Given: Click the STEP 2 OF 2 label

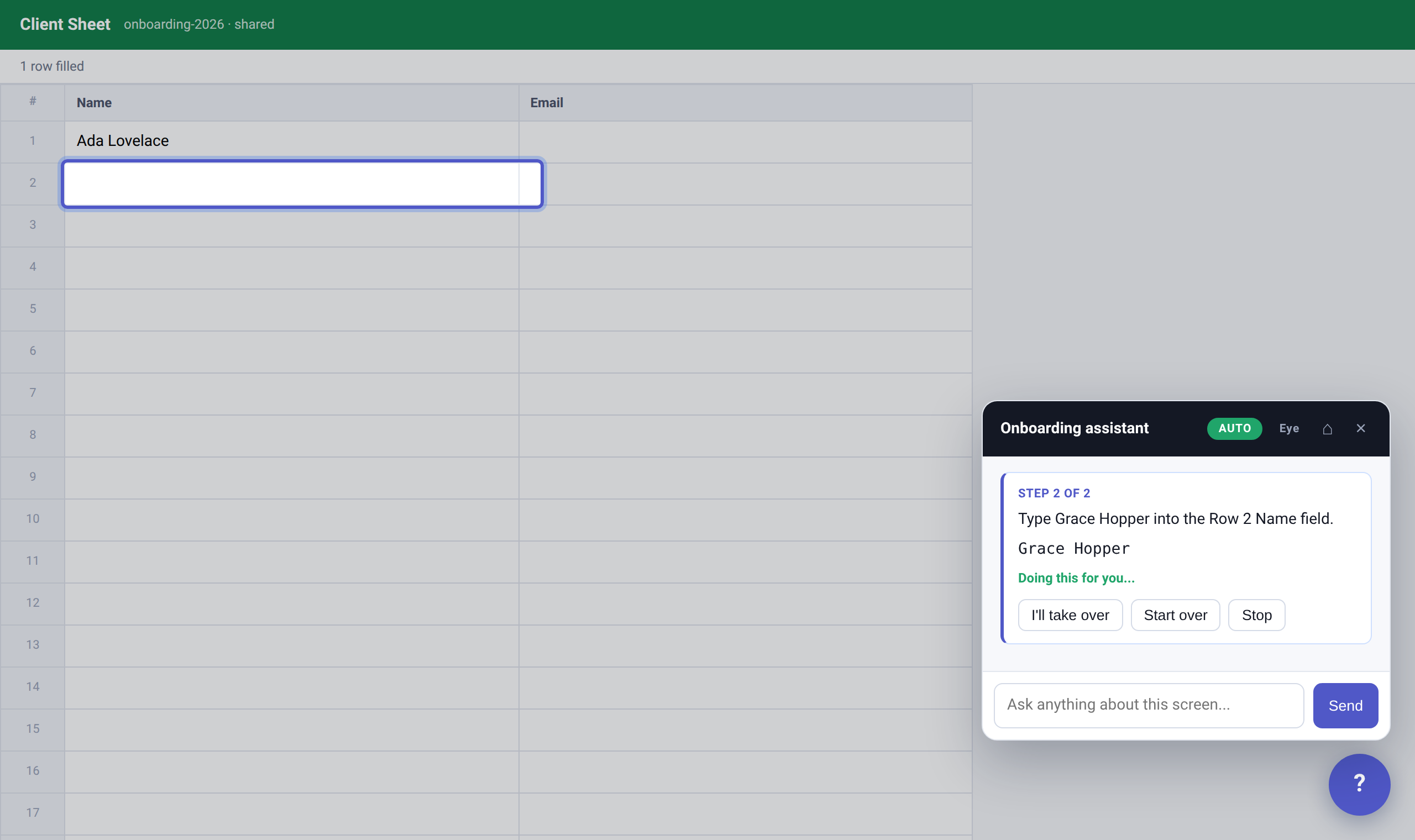Looking at the screenshot, I should pos(1054,493).
